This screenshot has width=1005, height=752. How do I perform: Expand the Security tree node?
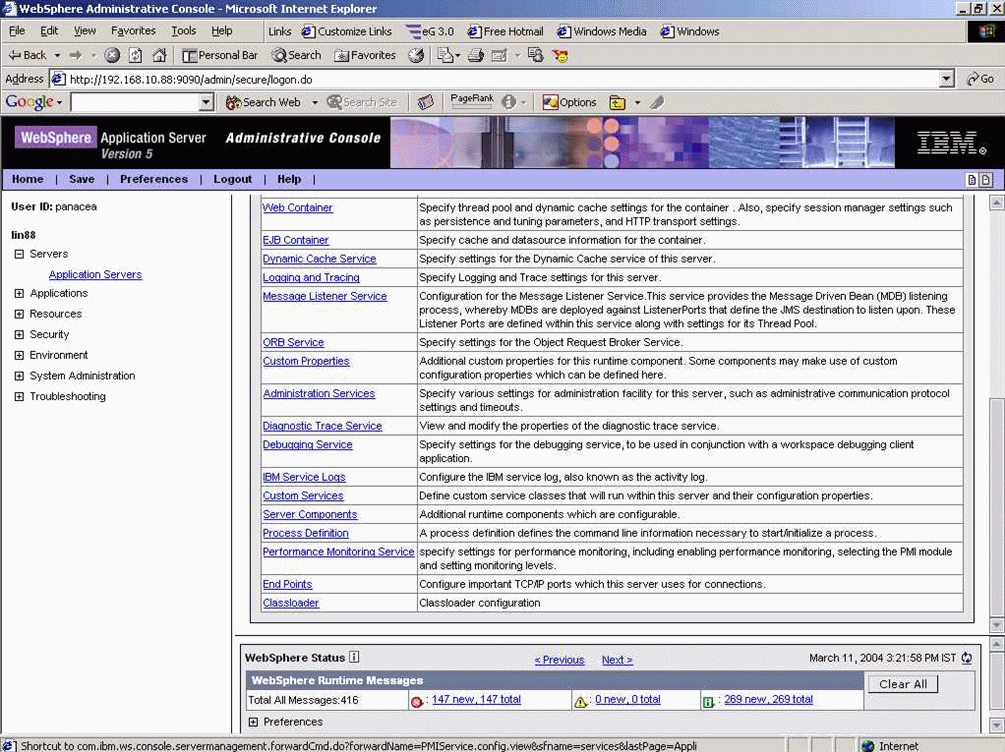pyautogui.click(x=19, y=335)
